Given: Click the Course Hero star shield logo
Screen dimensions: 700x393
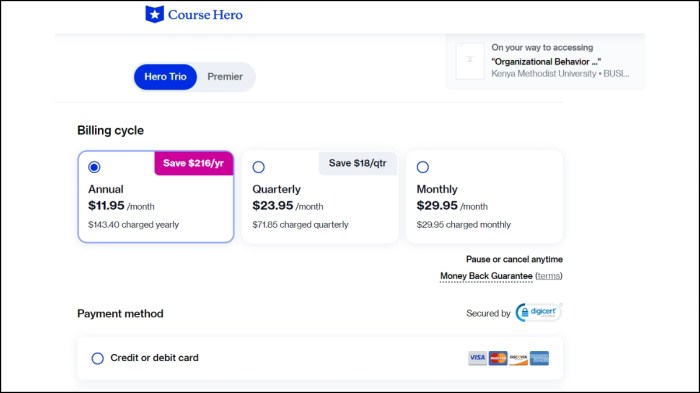Looking at the screenshot, I should [154, 14].
